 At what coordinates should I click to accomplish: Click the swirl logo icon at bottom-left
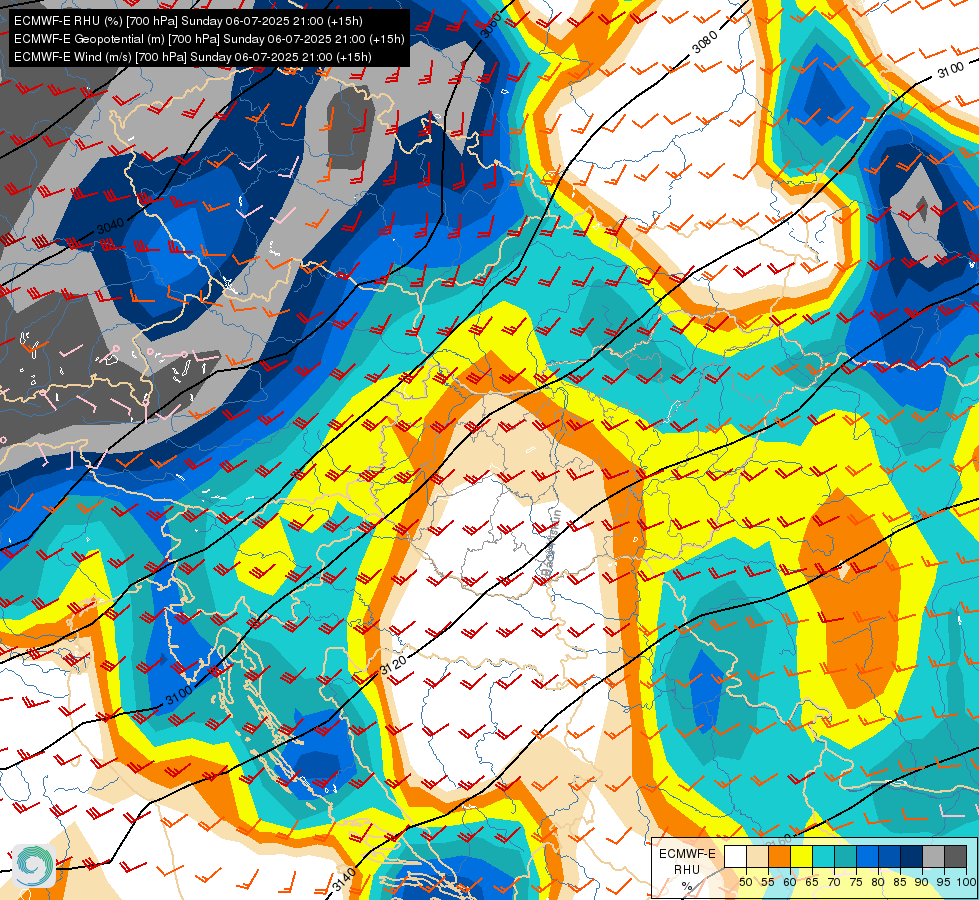point(33,866)
